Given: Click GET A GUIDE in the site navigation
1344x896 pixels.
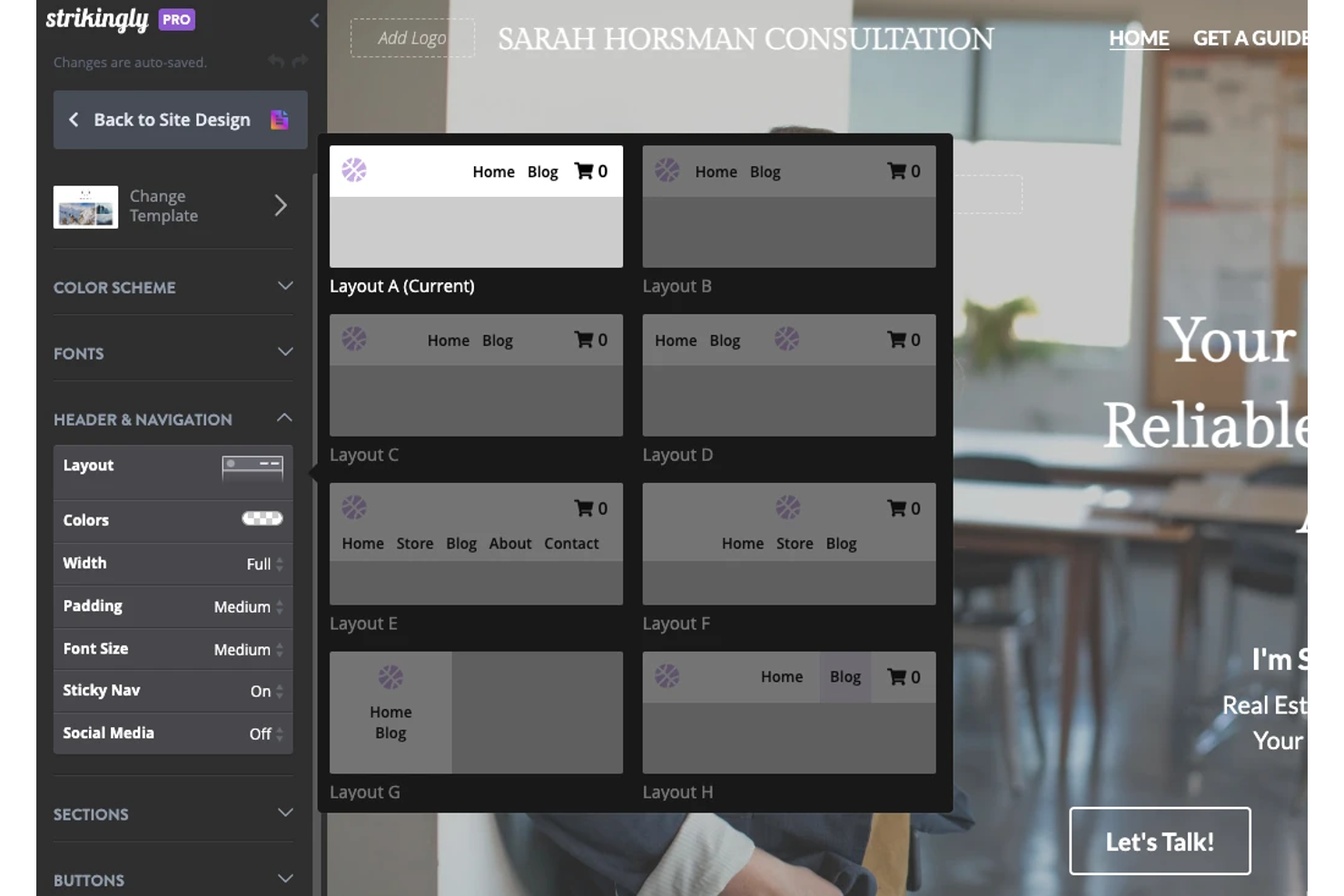Looking at the screenshot, I should [1250, 38].
